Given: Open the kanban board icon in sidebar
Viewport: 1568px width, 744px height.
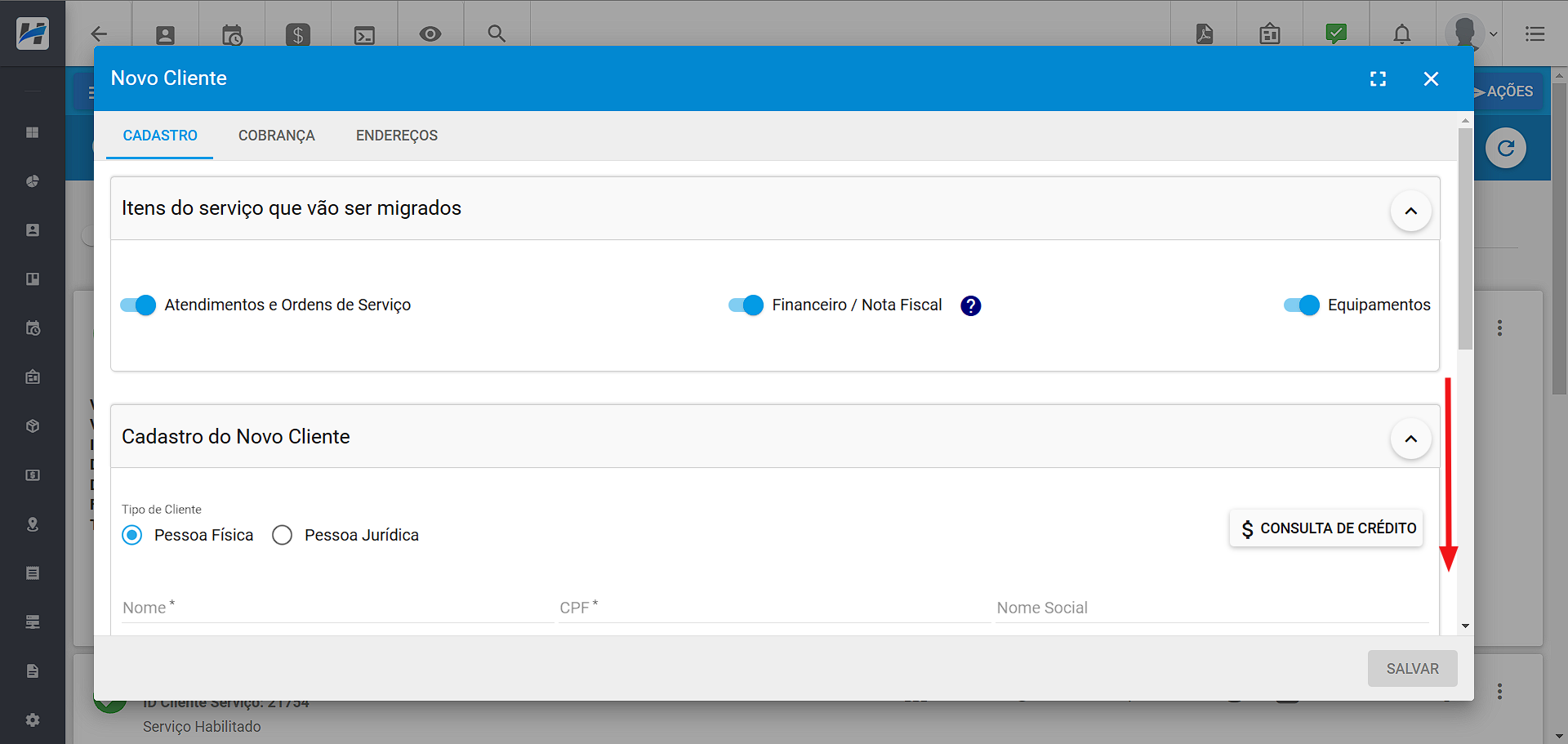Looking at the screenshot, I should pyautogui.click(x=33, y=279).
